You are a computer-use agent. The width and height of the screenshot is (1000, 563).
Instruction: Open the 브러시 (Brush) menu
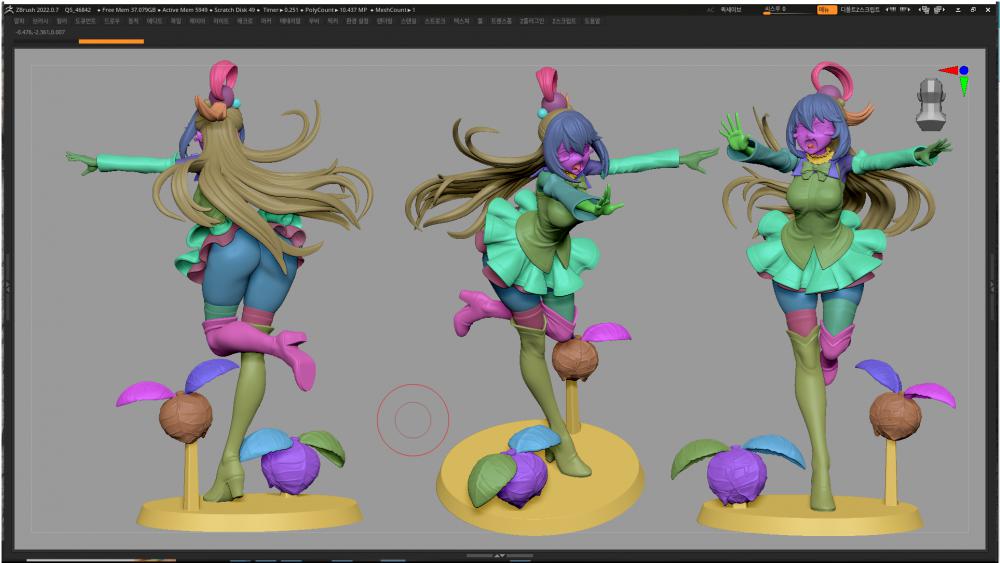[x=40, y=21]
